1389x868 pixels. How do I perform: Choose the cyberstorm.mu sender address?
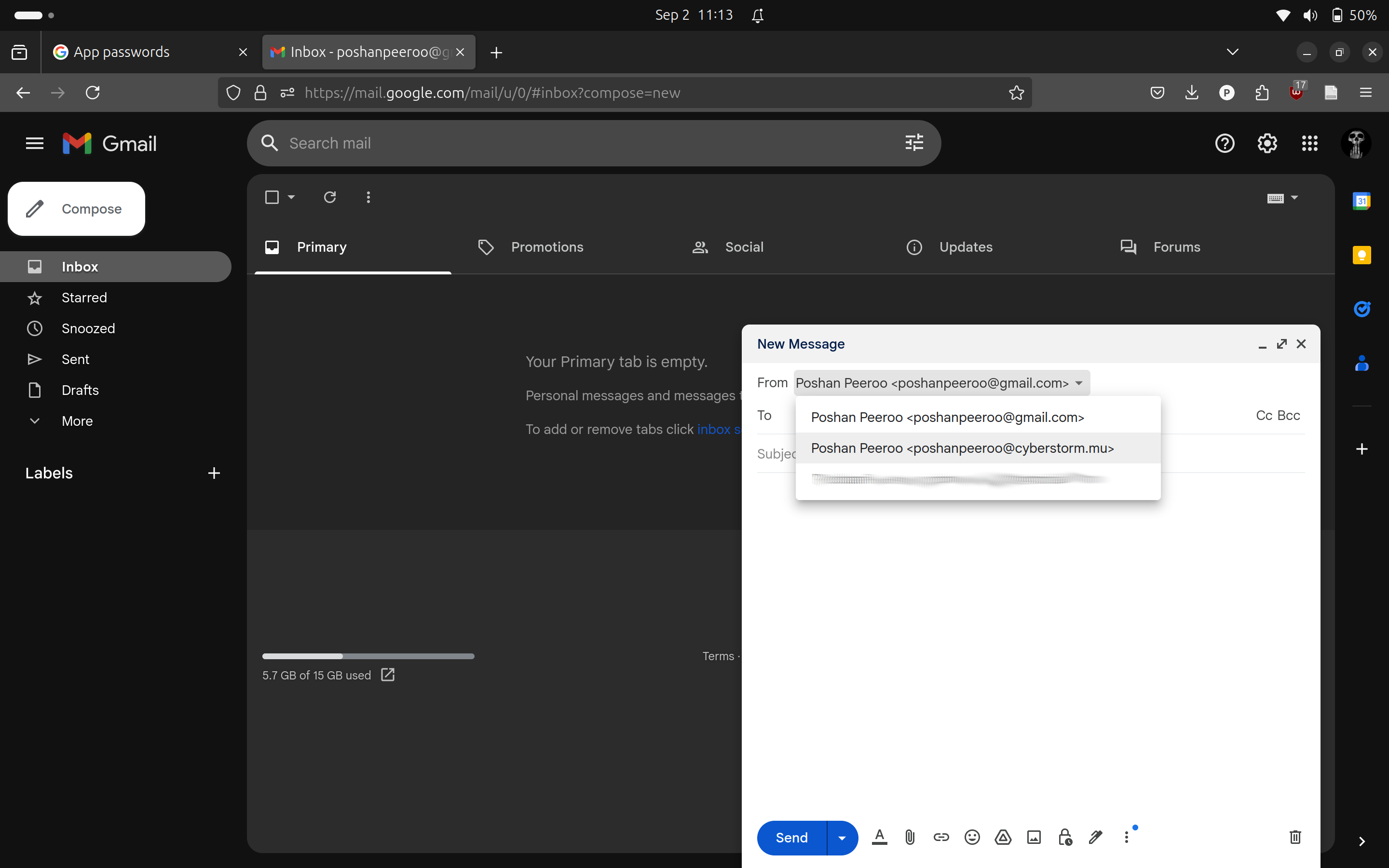tap(962, 448)
